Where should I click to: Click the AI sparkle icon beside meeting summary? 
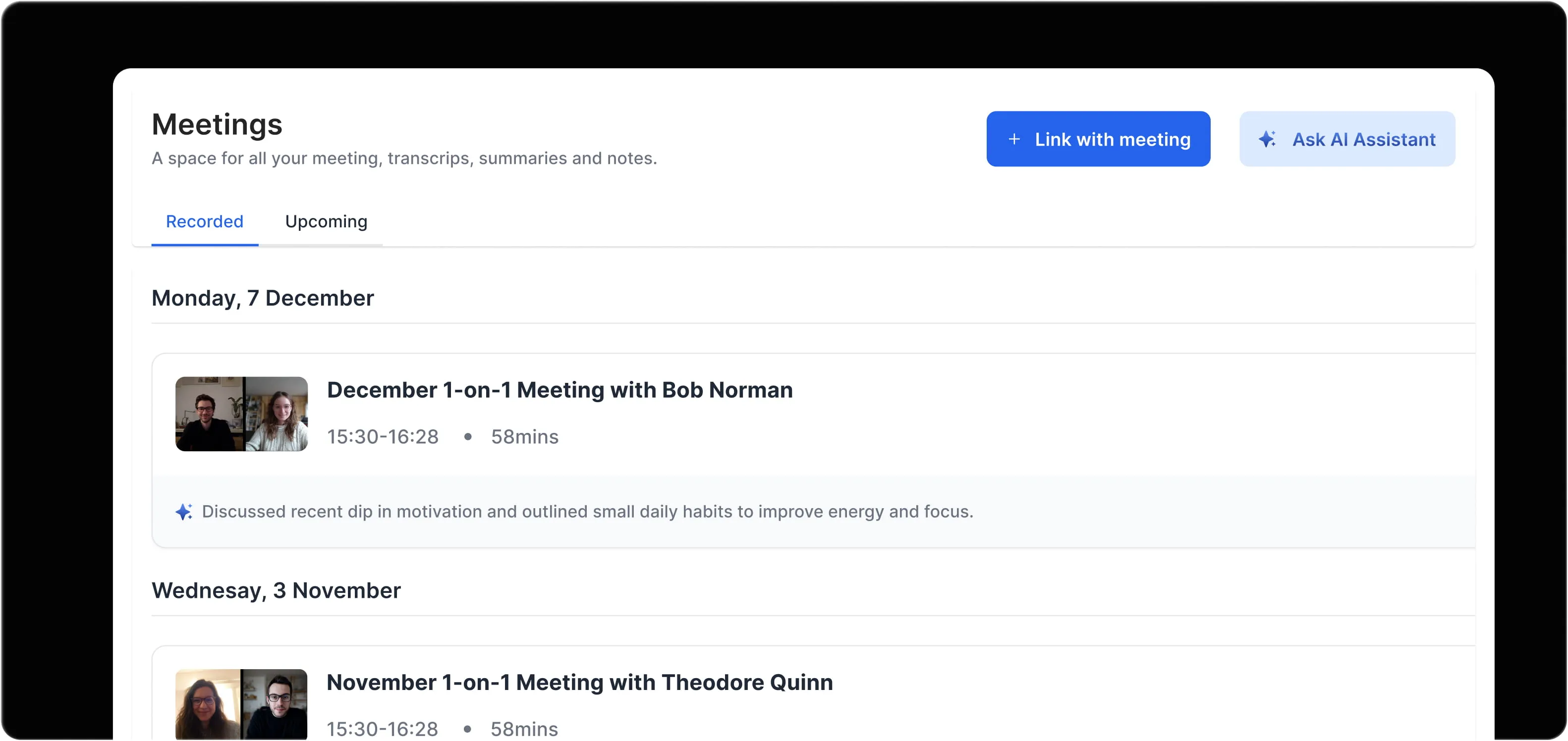pos(184,512)
